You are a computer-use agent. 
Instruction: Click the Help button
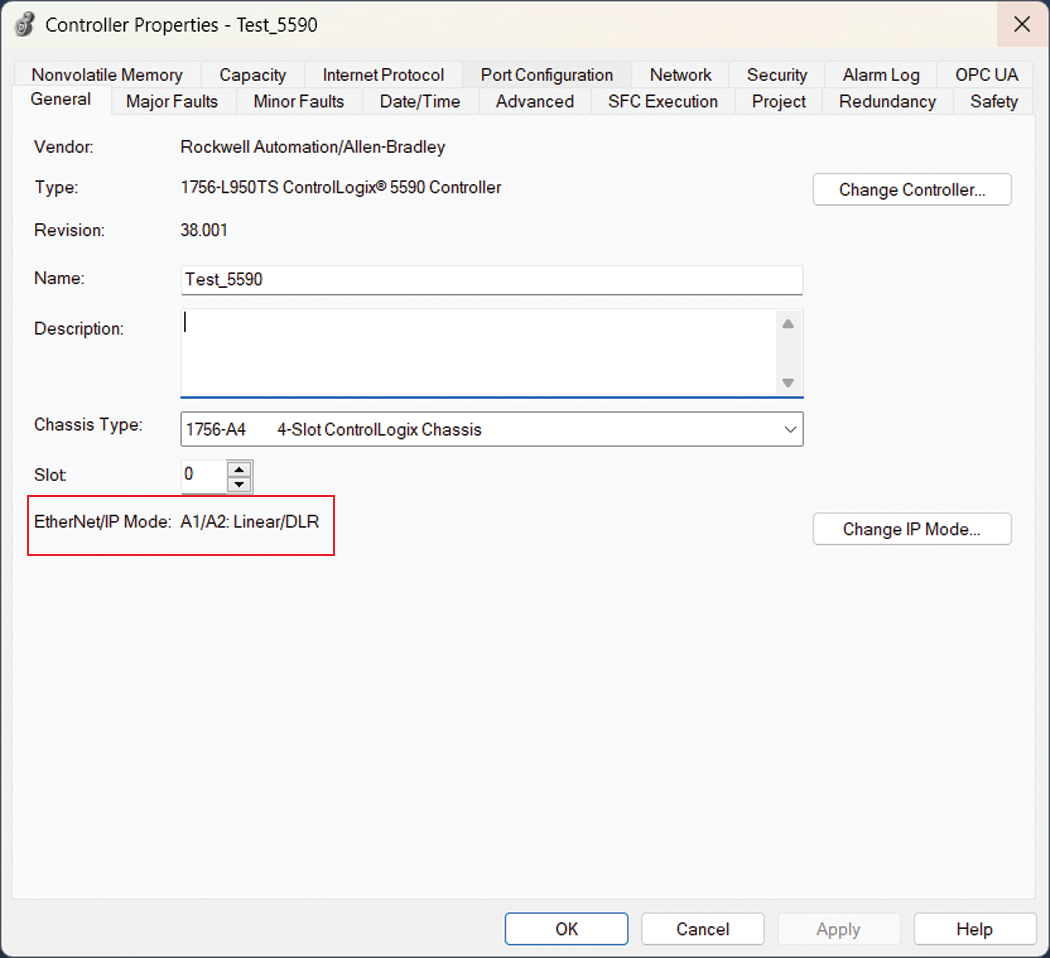click(x=974, y=929)
